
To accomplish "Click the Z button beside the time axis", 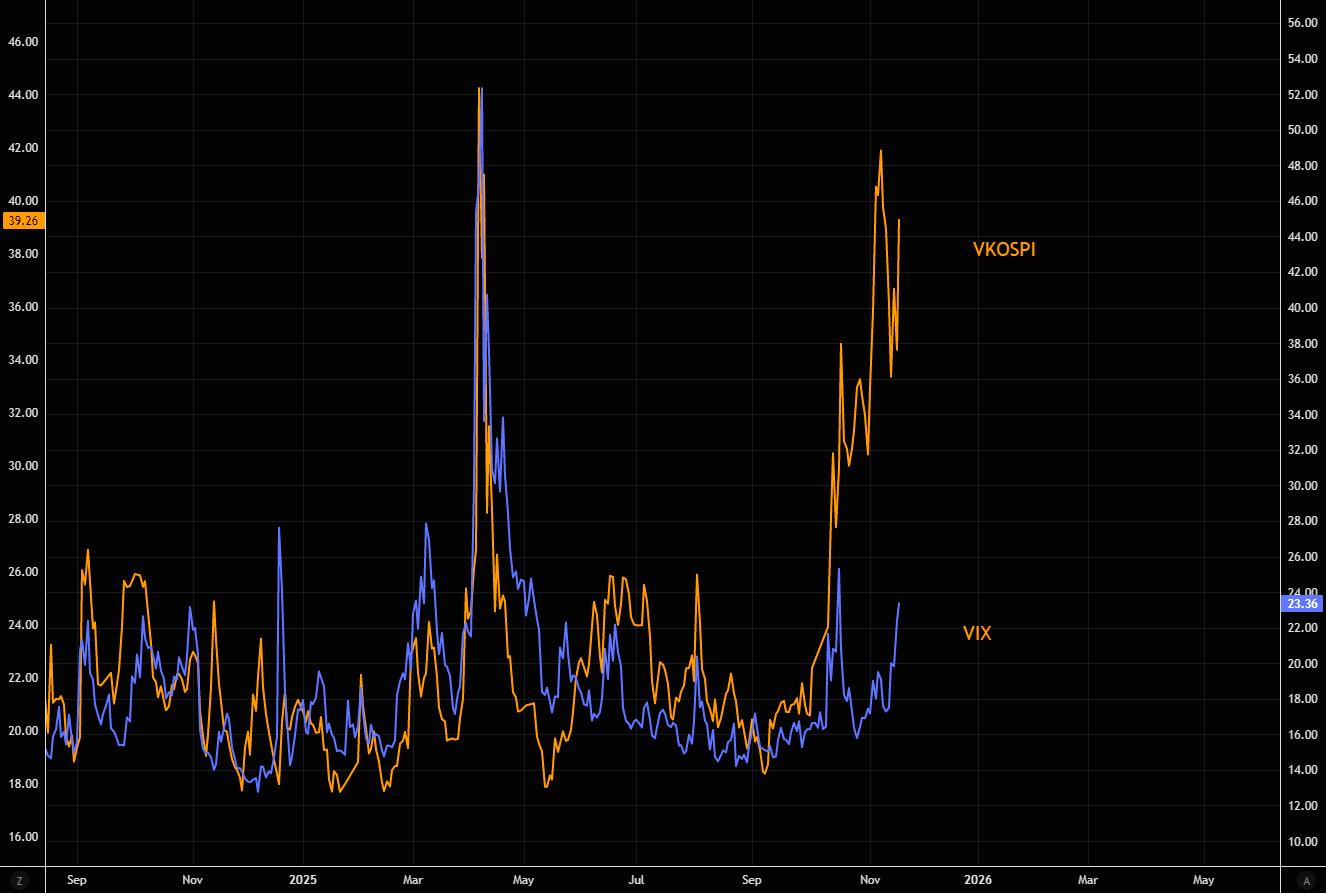I will click(19, 880).
